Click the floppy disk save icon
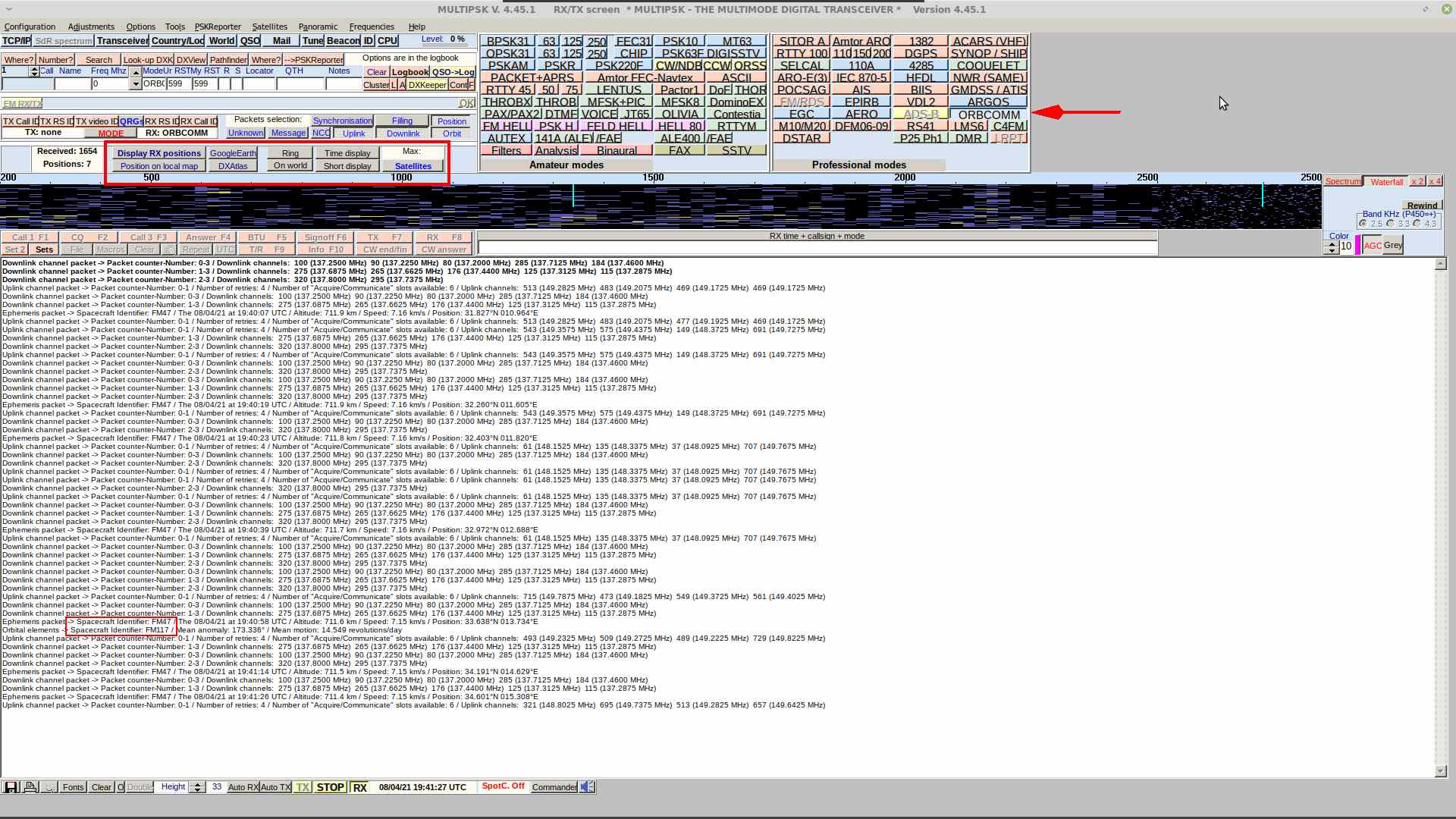 pyautogui.click(x=11, y=787)
